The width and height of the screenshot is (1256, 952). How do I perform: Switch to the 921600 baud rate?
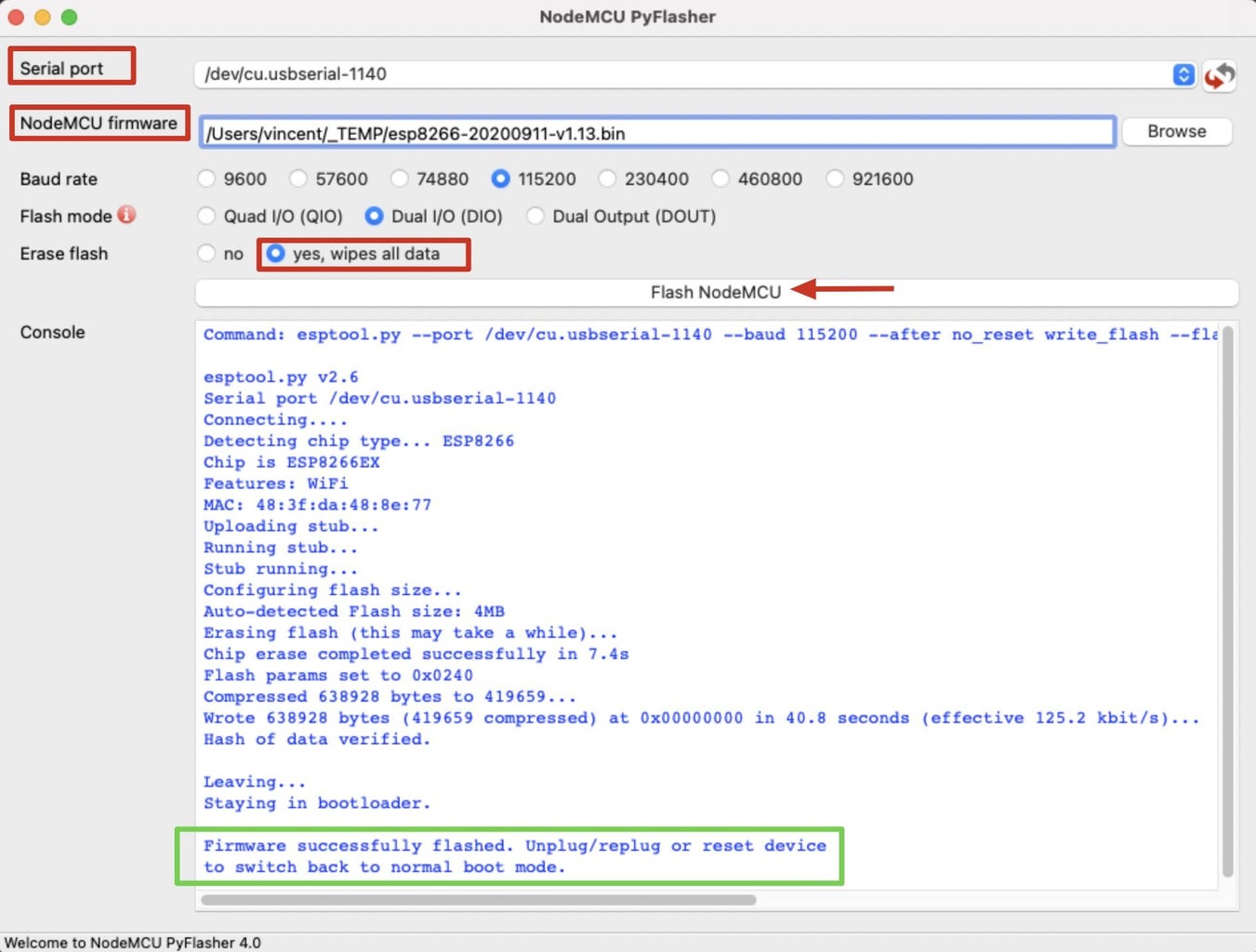(834, 178)
